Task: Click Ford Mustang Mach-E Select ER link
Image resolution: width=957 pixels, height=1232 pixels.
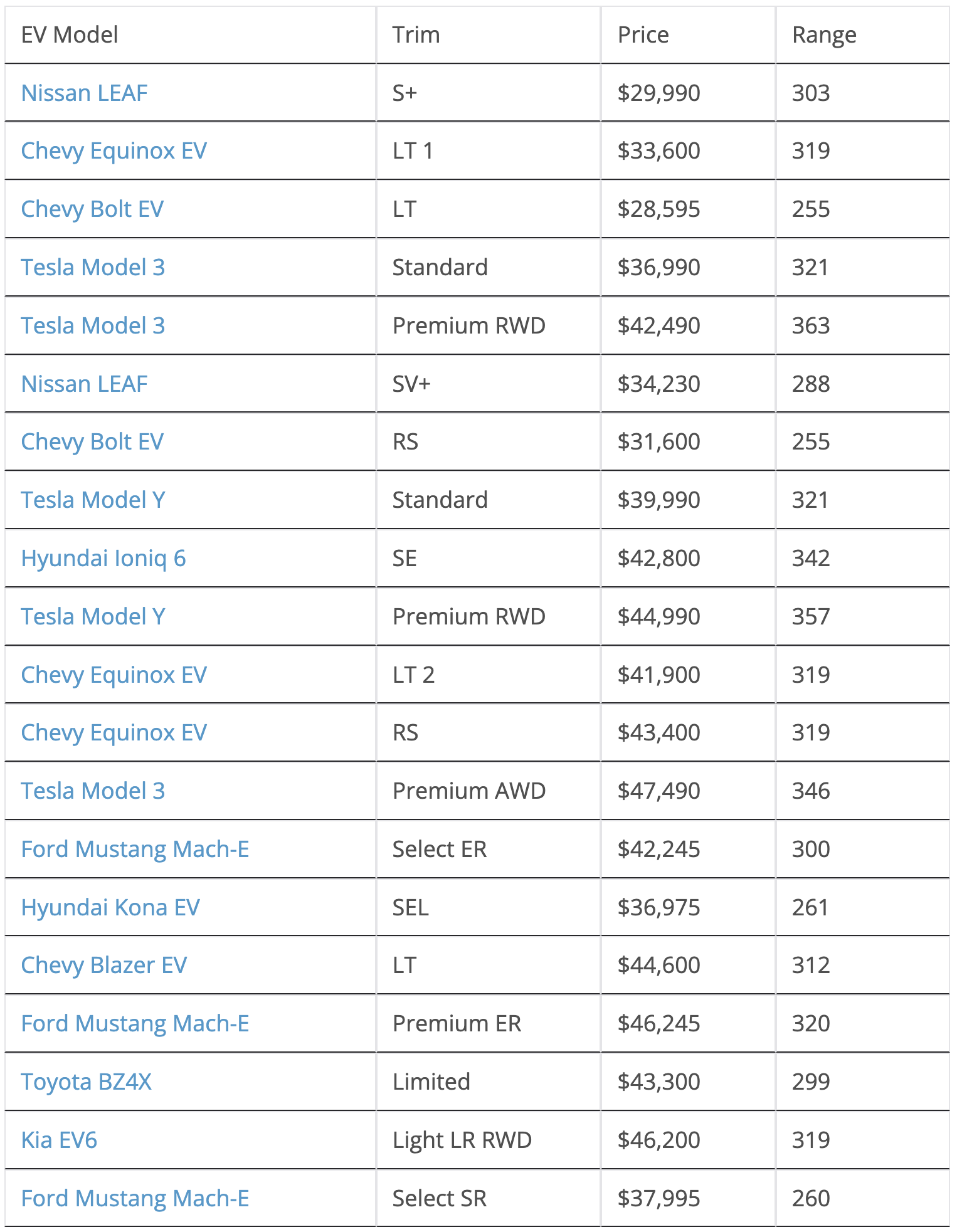Action: (x=135, y=850)
